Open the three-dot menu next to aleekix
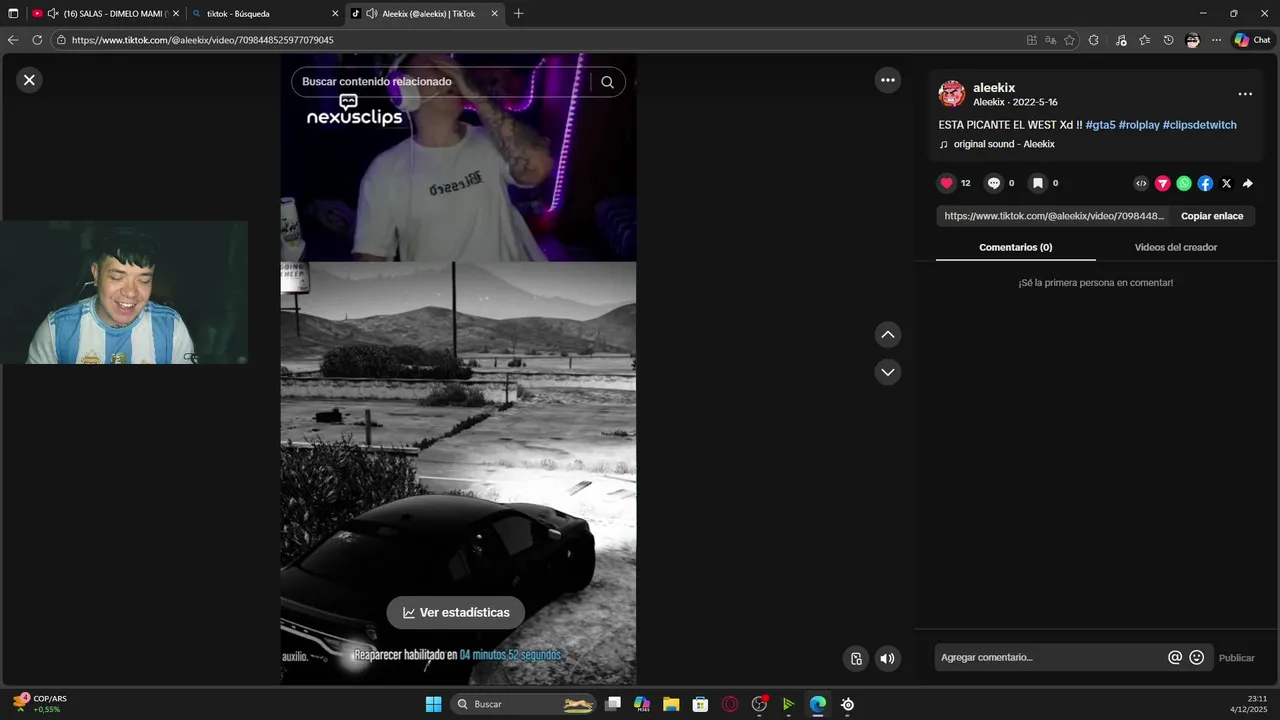The height and width of the screenshot is (720, 1280). [1245, 94]
